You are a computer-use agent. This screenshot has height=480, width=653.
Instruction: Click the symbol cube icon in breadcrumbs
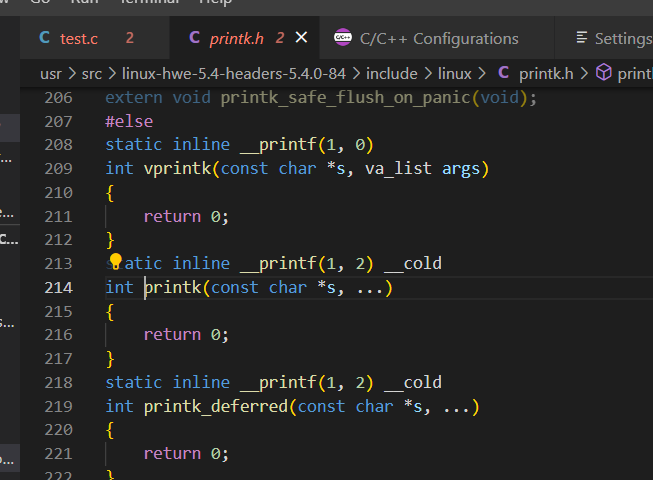603,73
